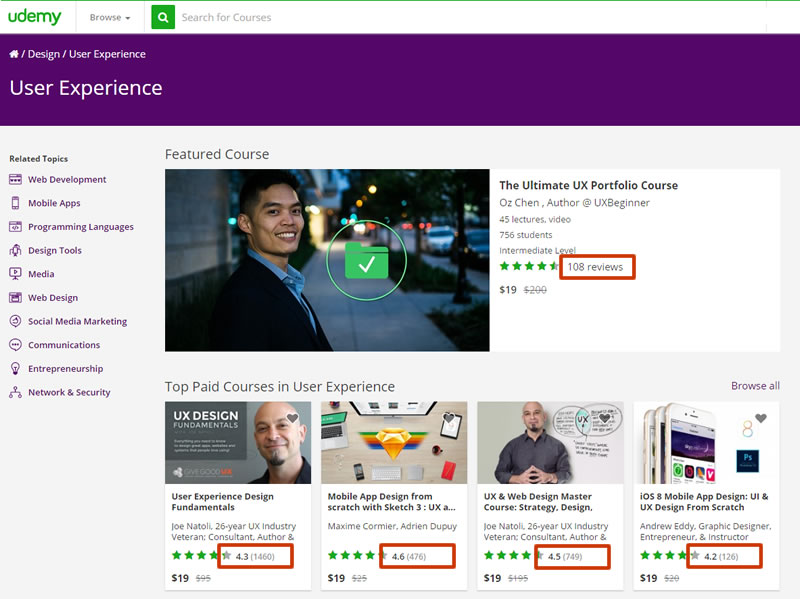Open the Sketch 3 course thumbnail

pos(394,442)
